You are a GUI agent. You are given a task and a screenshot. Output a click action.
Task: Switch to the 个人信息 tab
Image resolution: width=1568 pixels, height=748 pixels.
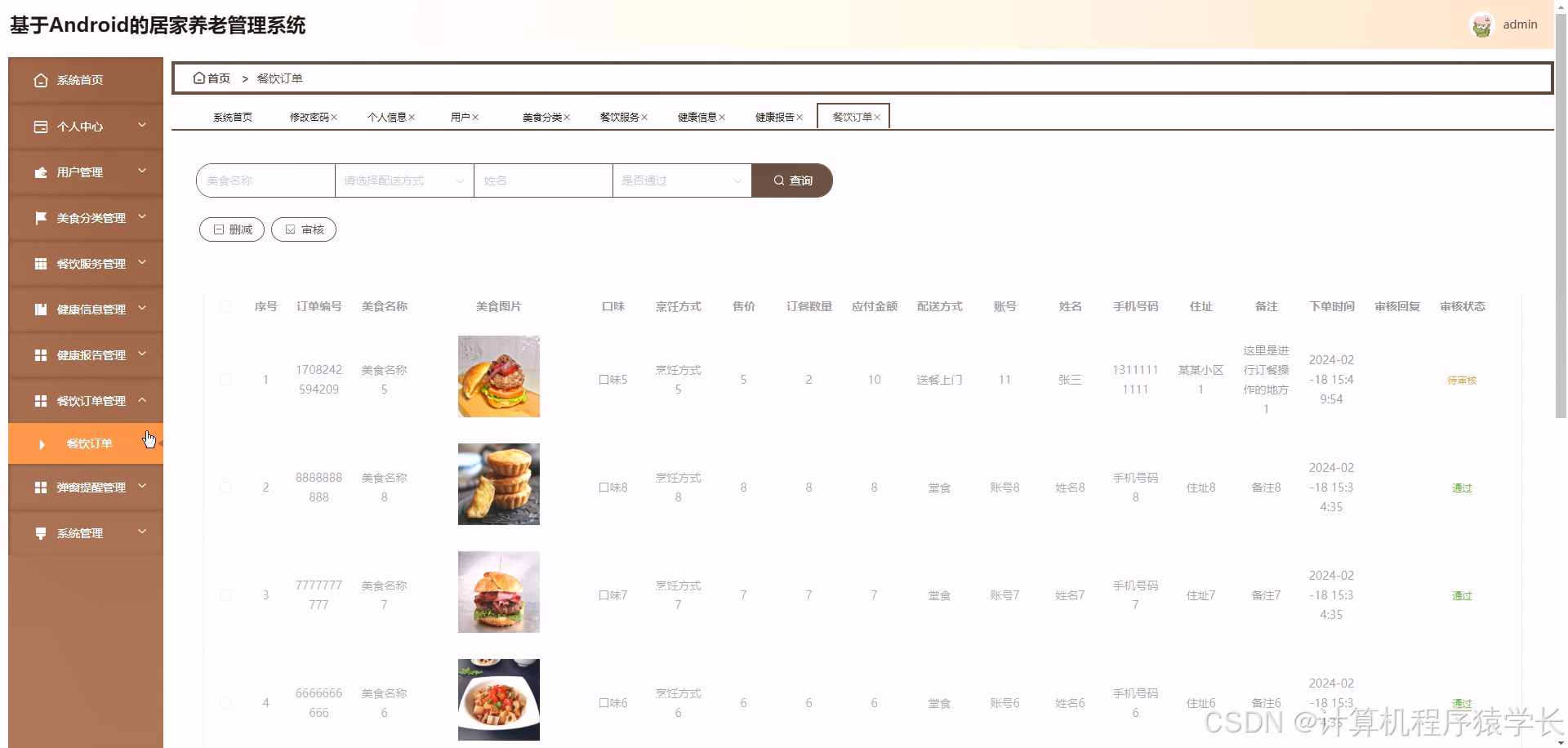387,118
